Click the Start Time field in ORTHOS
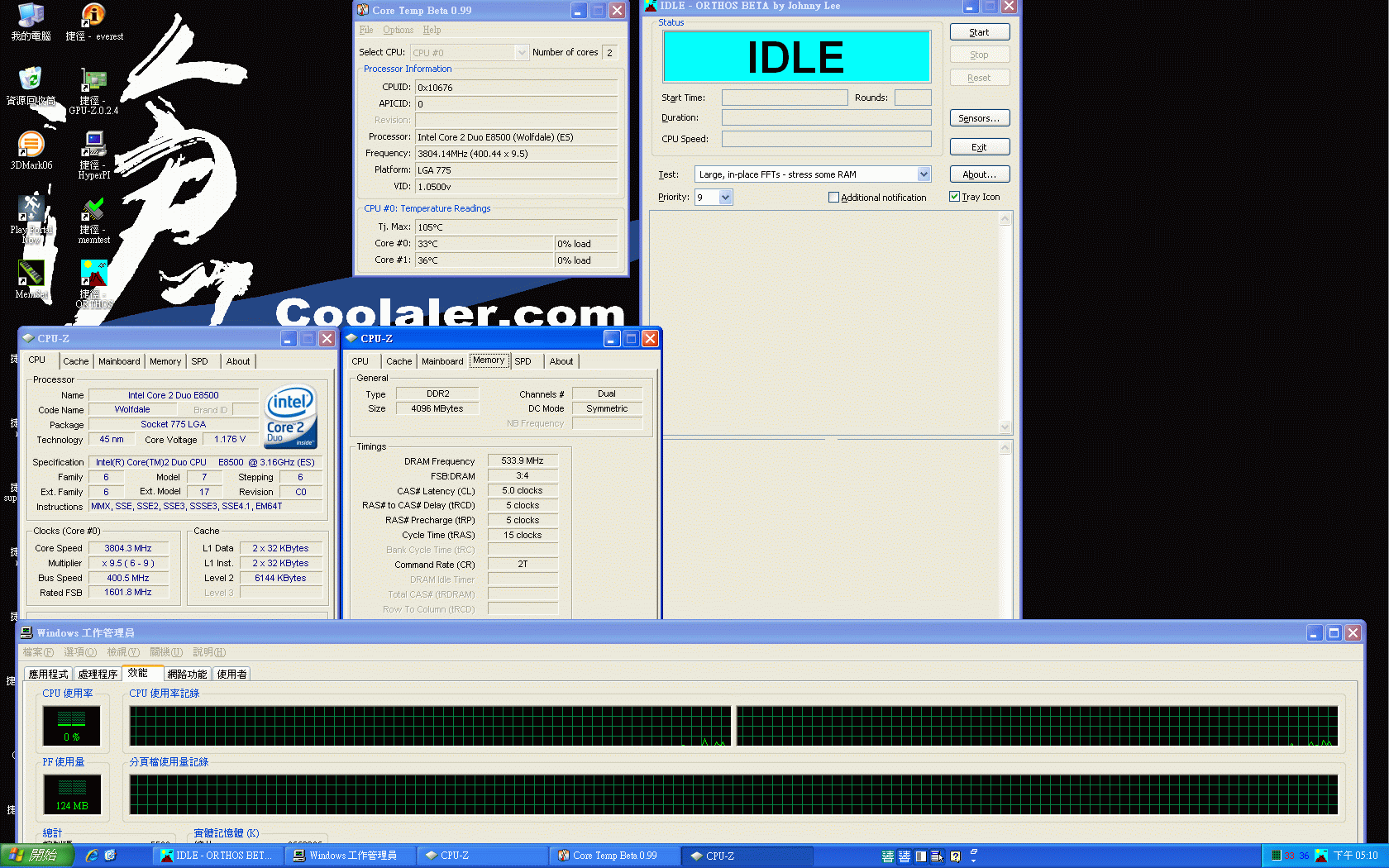This screenshot has height=868, width=1389. [x=785, y=98]
